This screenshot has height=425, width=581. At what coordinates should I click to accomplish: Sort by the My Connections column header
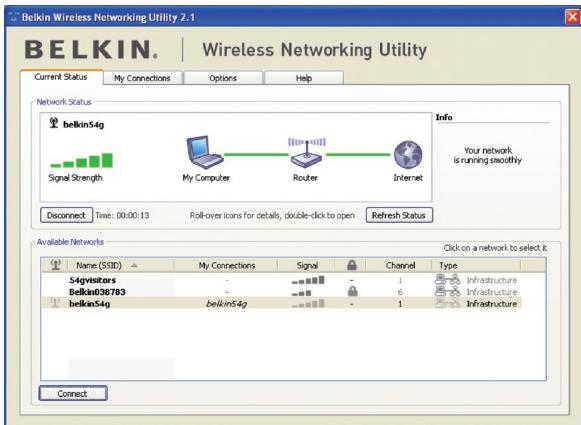(226, 265)
